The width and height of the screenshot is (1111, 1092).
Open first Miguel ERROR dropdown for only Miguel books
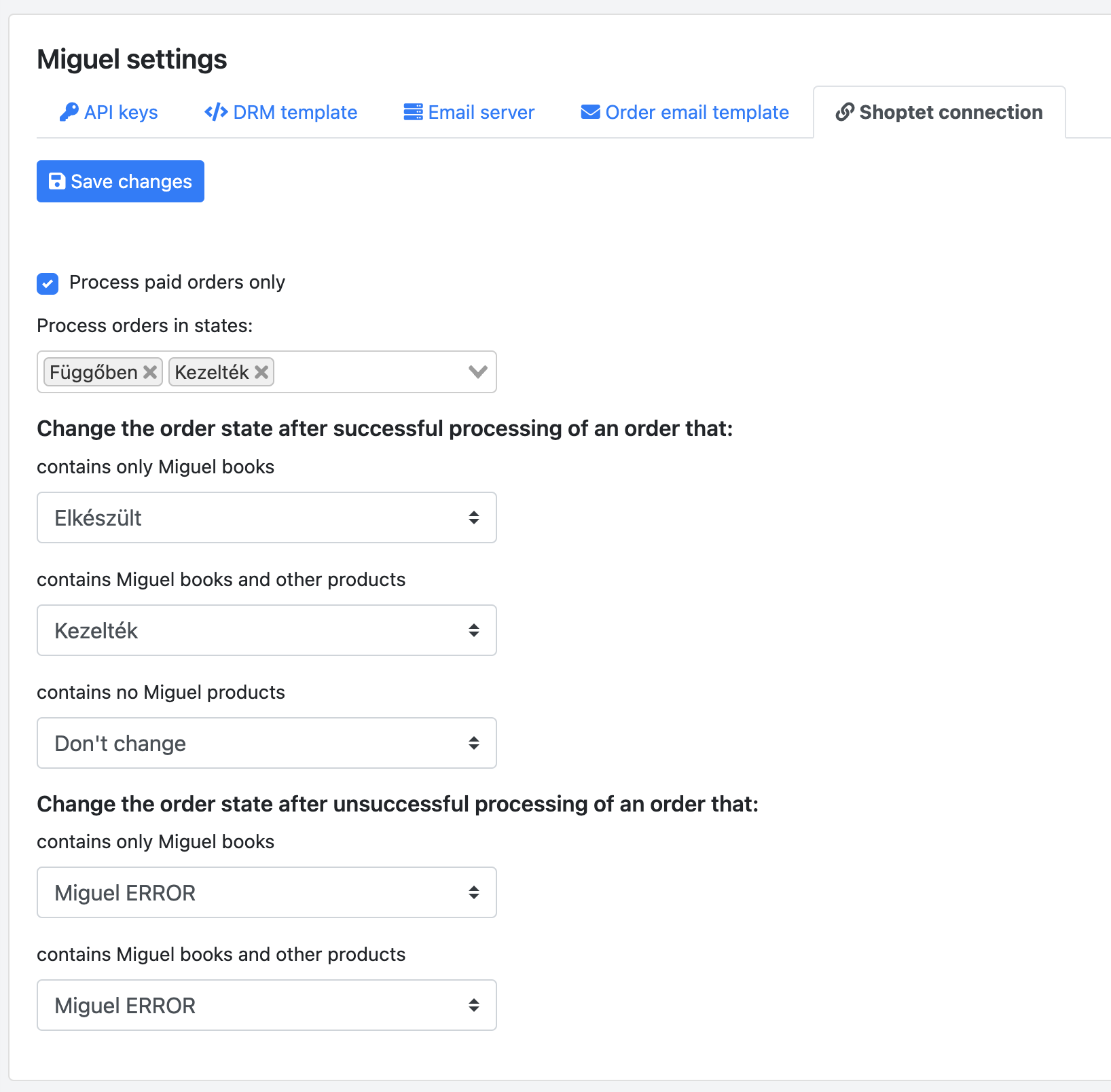point(267,892)
